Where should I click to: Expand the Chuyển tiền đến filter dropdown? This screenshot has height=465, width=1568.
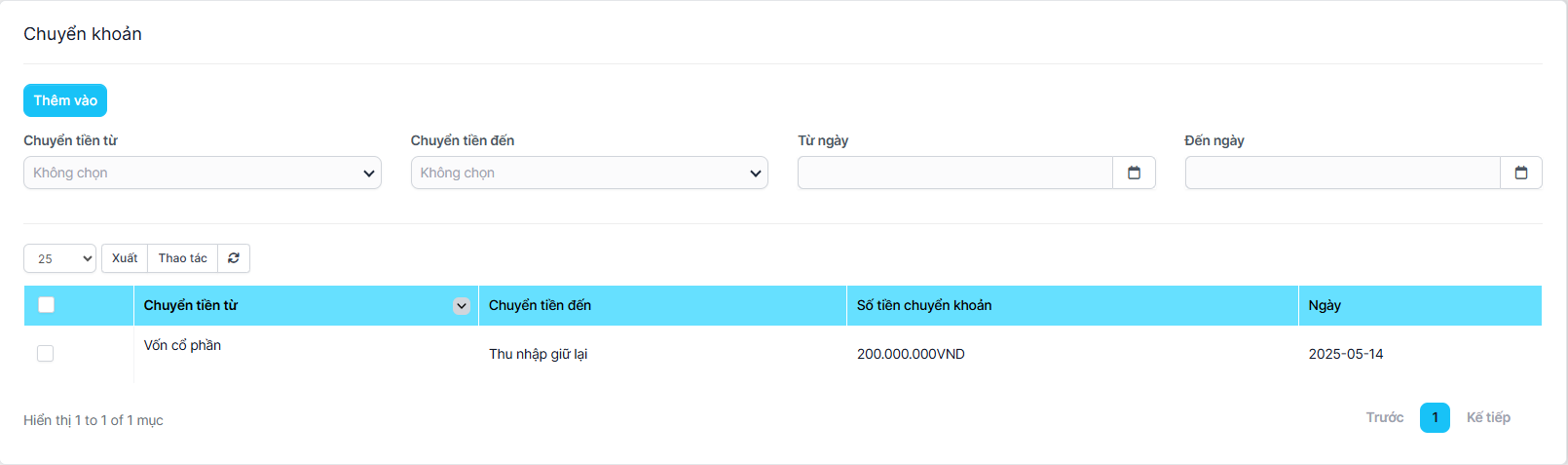[x=588, y=173]
